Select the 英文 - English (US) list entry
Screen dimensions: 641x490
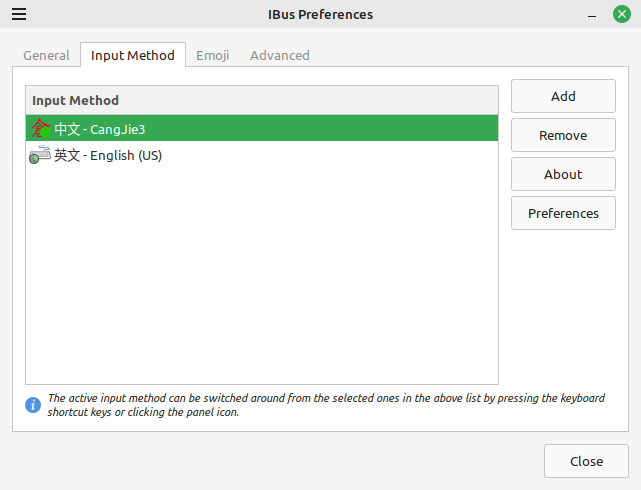click(x=262, y=155)
